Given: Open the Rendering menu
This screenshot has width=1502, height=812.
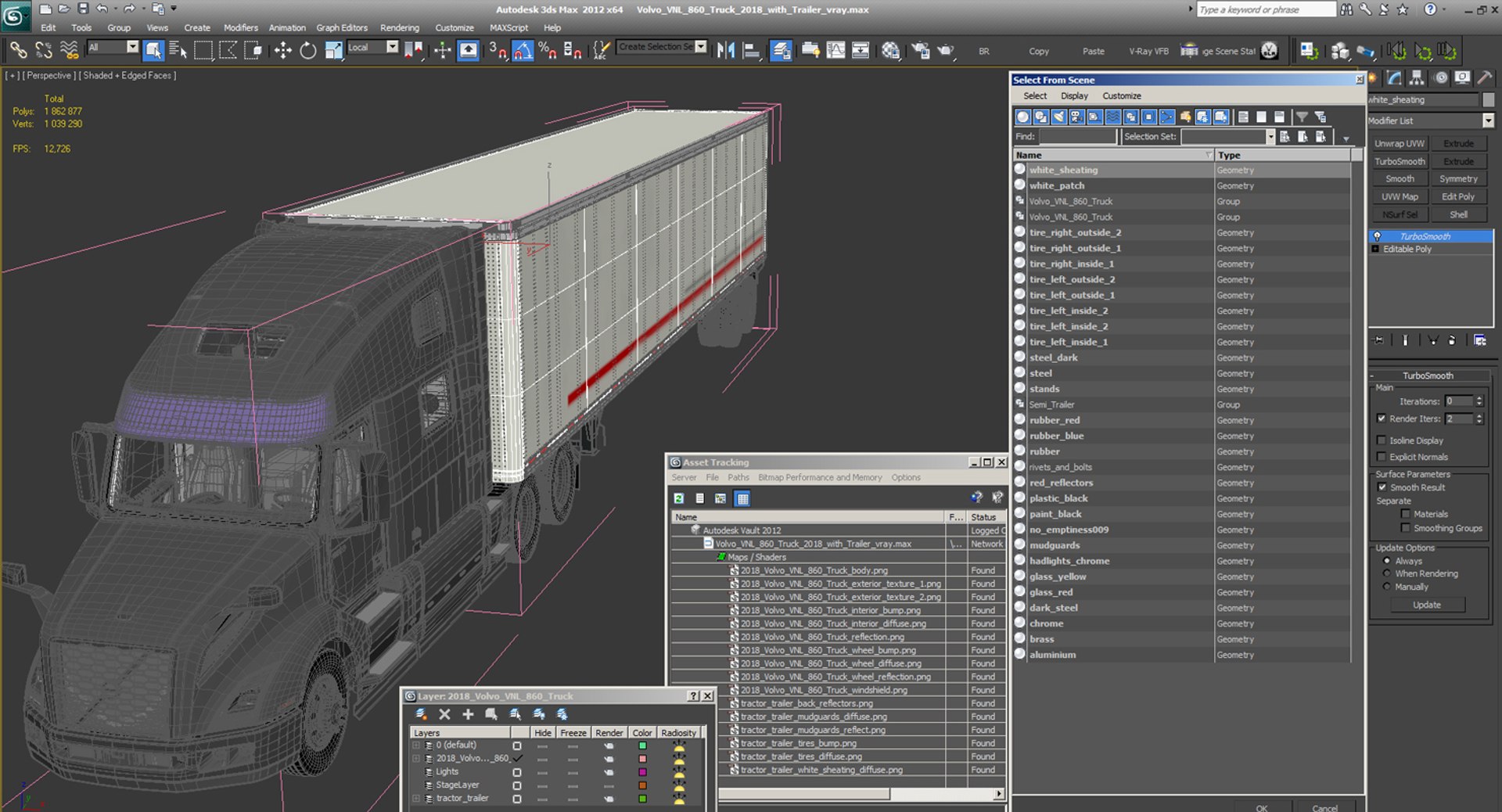Looking at the screenshot, I should [399, 27].
